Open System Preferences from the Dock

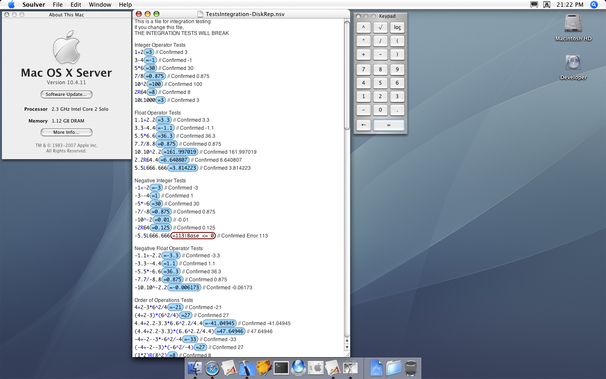click(316, 368)
